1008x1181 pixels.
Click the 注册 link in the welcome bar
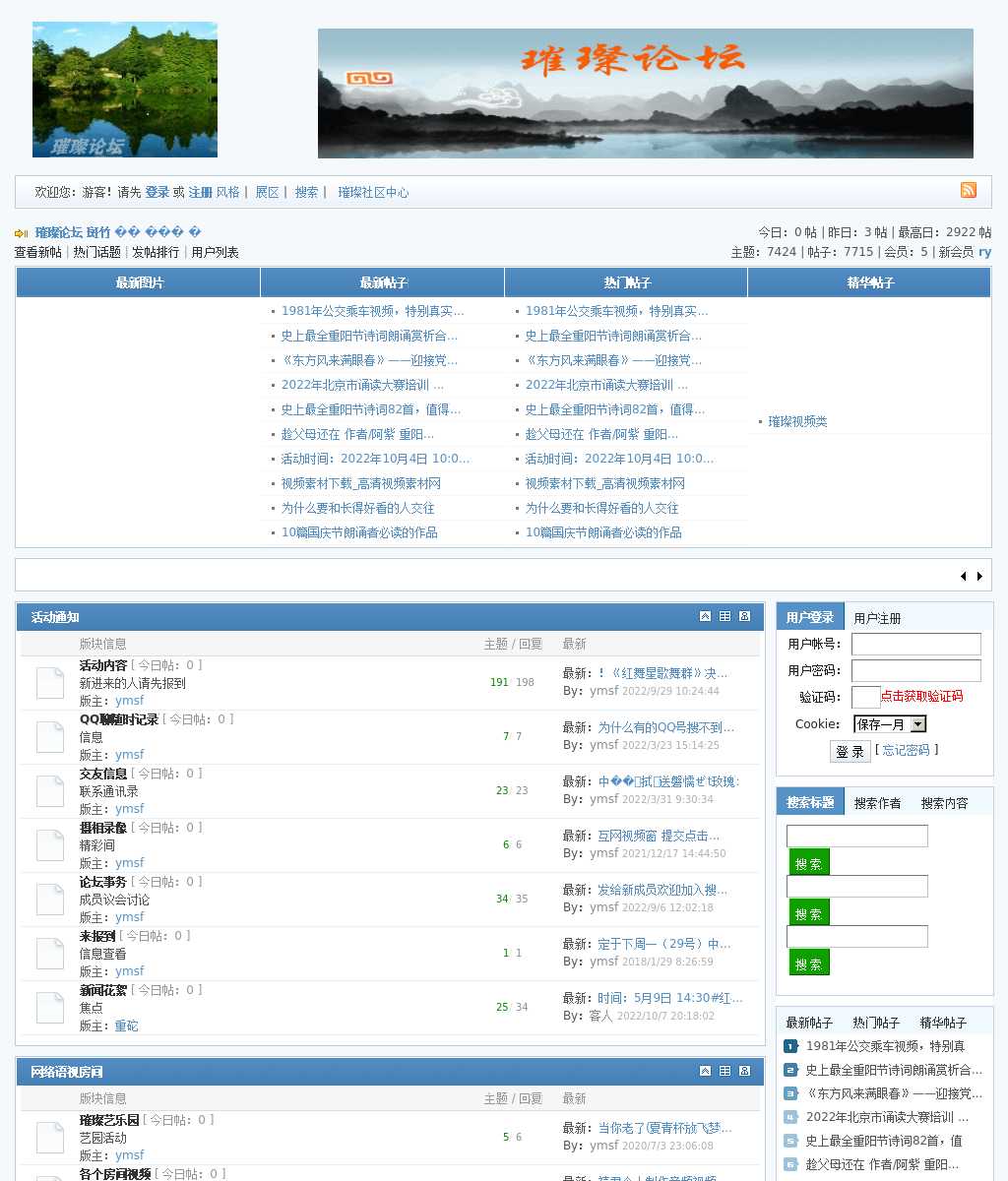click(200, 192)
